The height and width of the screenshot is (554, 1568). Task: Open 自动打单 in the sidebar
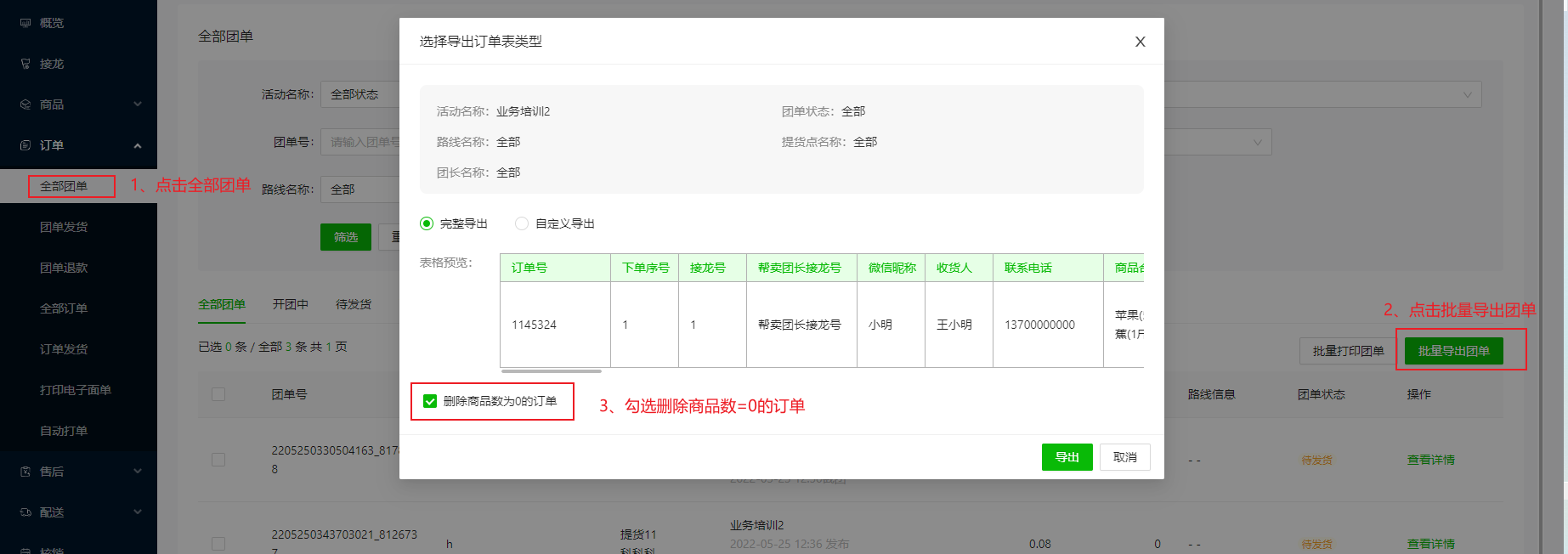64,431
